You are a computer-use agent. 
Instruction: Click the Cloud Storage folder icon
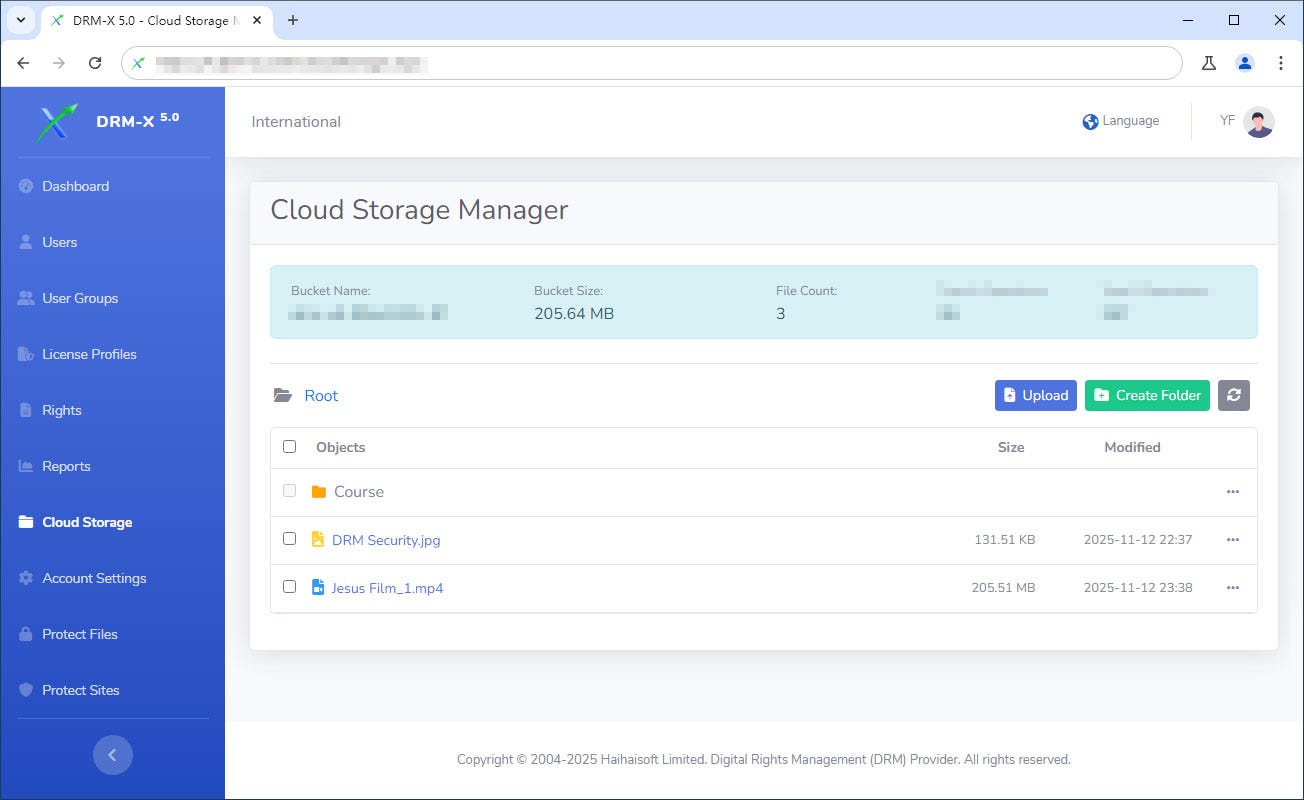[x=26, y=522]
